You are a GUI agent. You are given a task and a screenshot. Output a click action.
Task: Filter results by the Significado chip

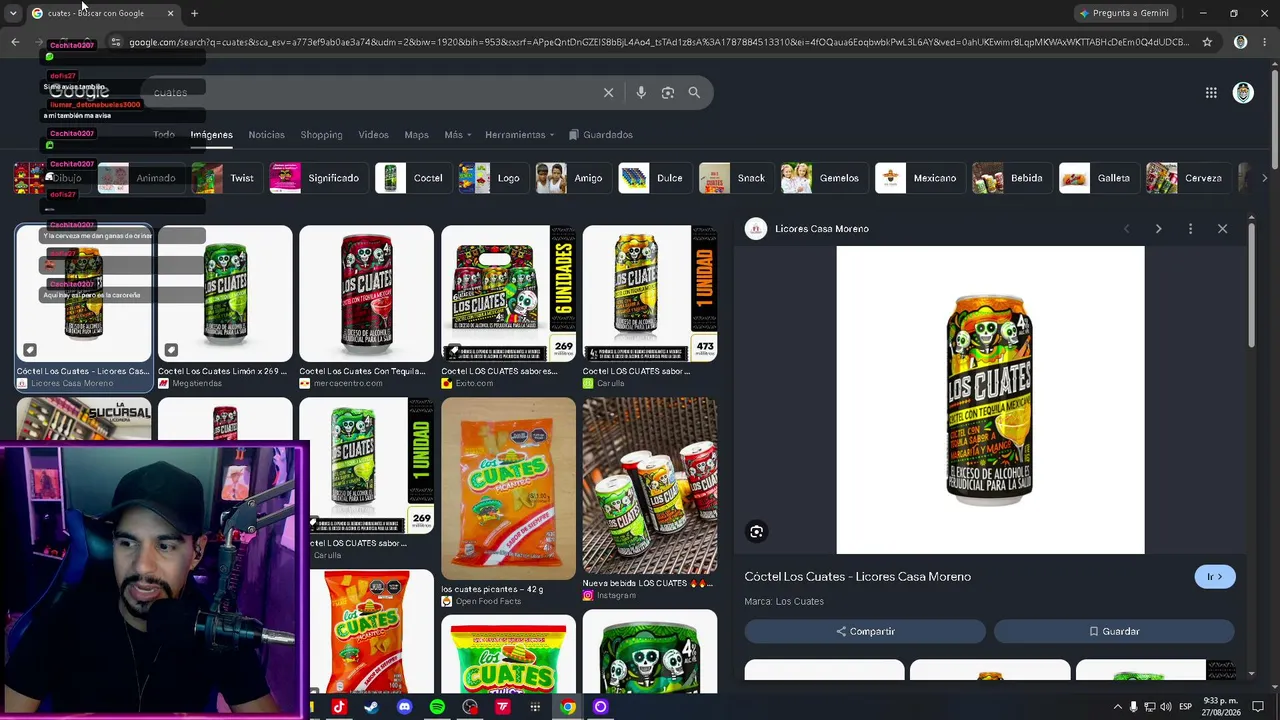pos(317,178)
